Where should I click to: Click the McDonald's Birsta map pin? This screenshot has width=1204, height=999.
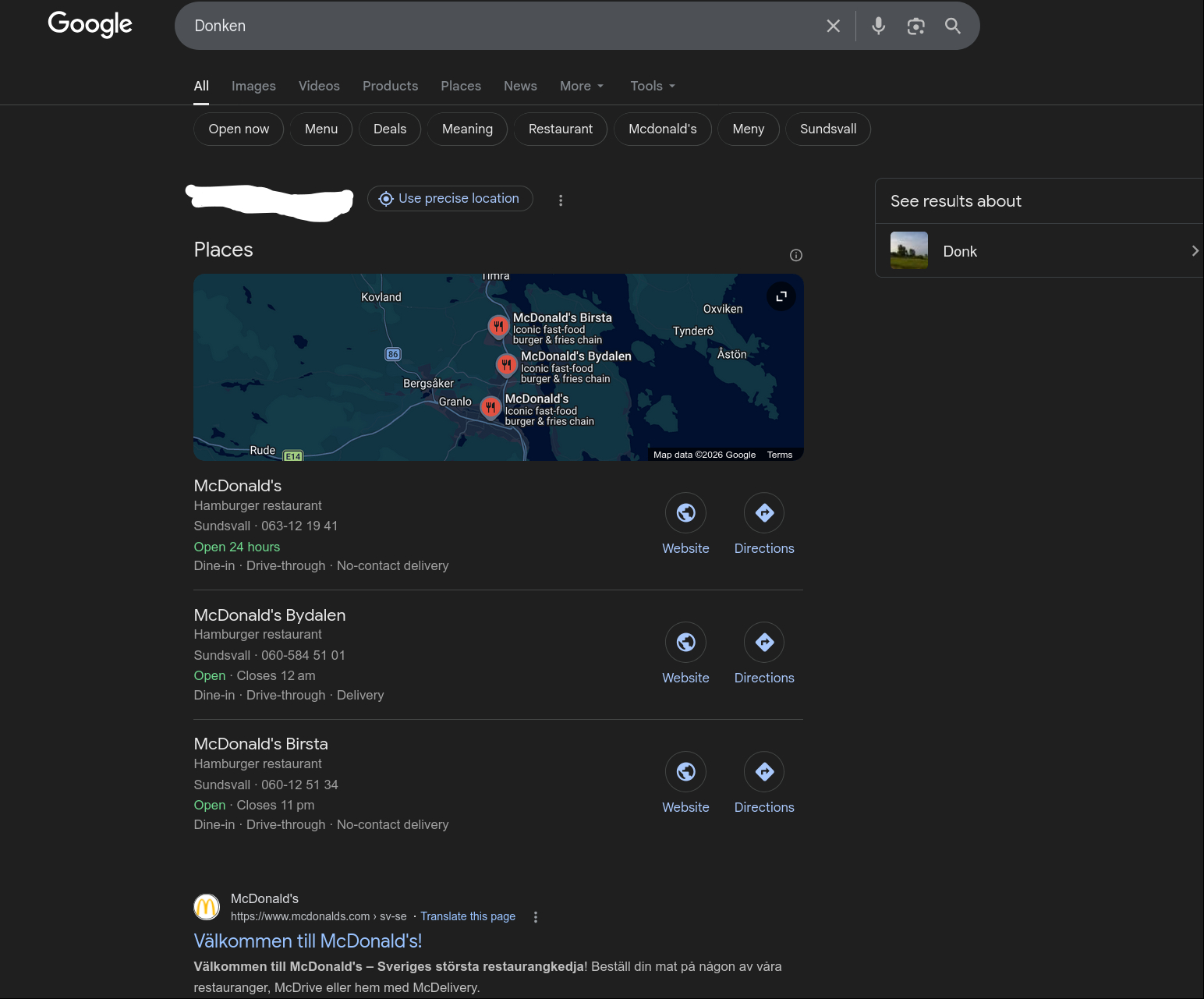tap(498, 326)
